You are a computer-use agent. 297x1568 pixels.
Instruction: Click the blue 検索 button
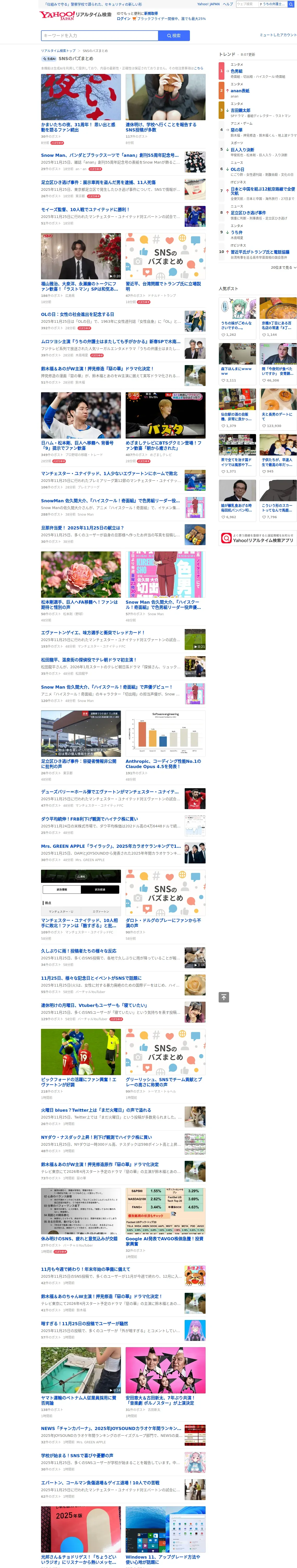[173, 36]
